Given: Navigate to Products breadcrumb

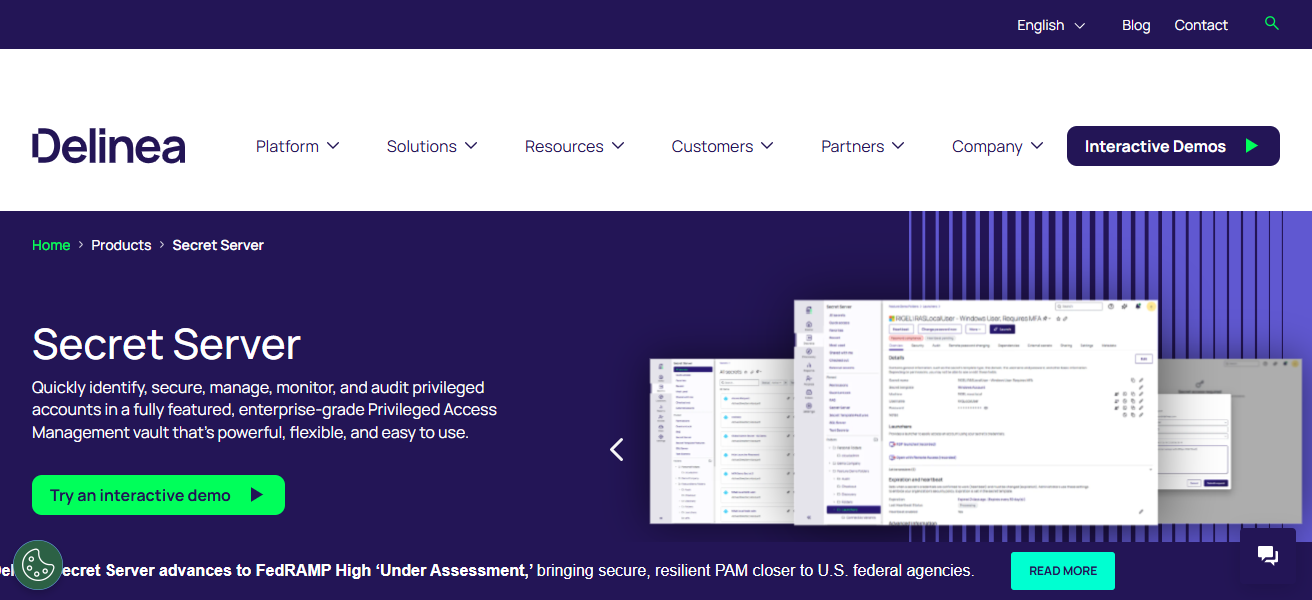Looking at the screenshot, I should tap(121, 245).
